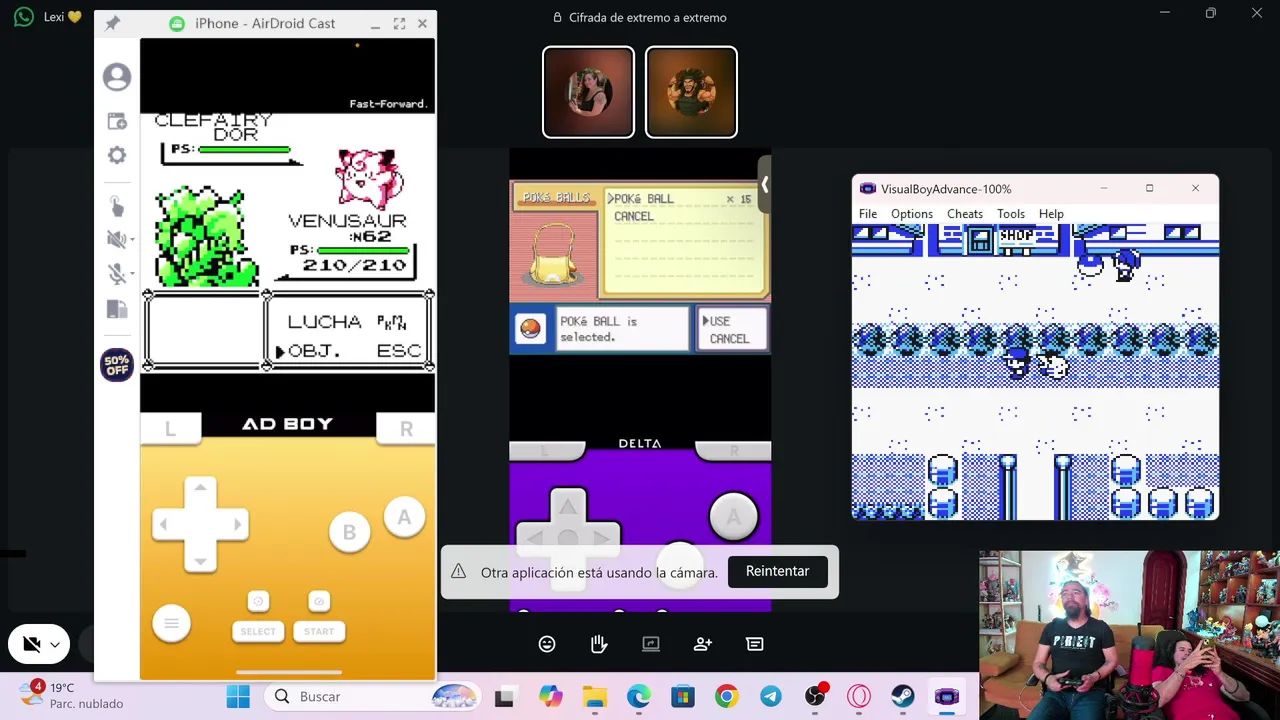Open Options menu in VisualBoyAdvance

point(912,213)
